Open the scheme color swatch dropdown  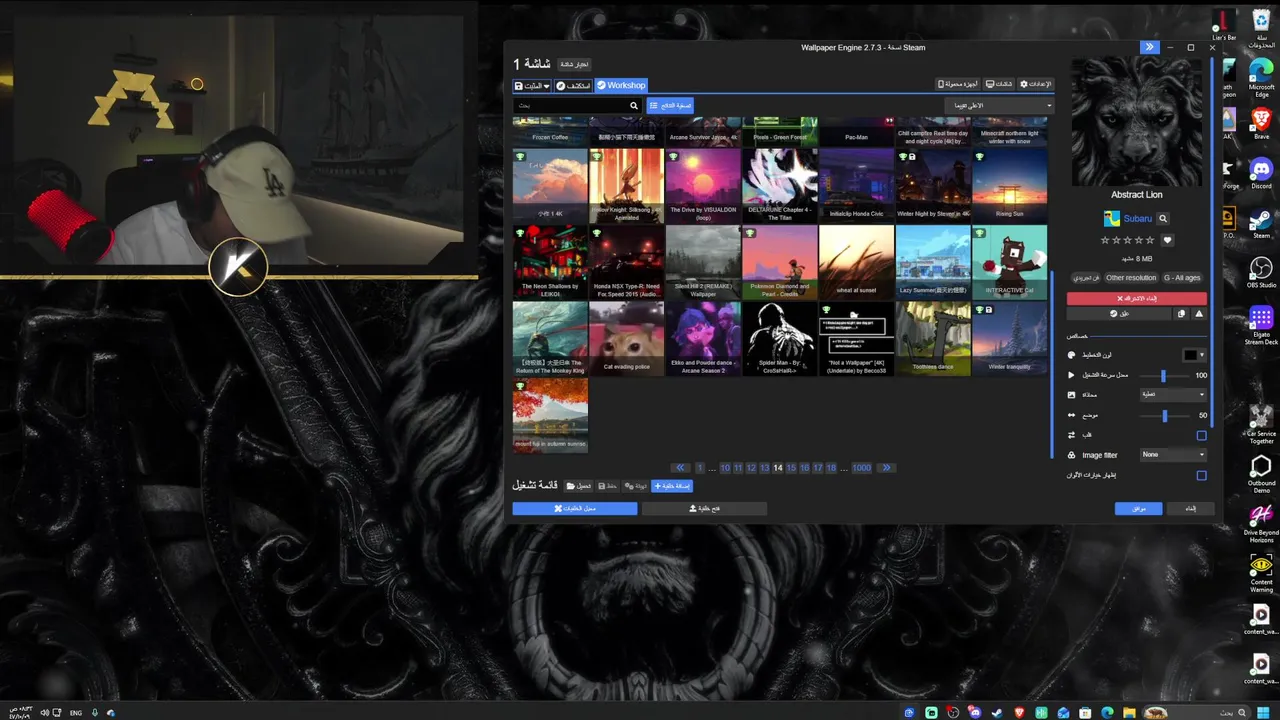coord(1194,355)
